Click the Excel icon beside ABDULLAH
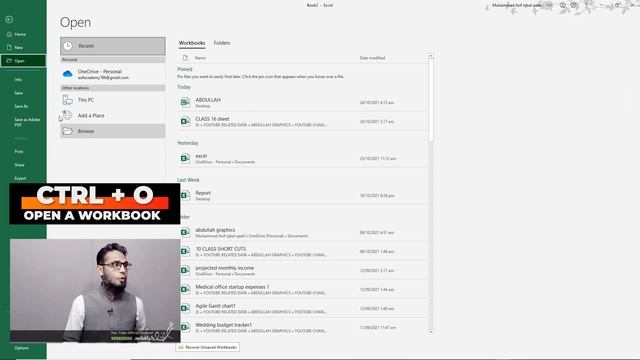This screenshot has width=640, height=360. (185, 102)
